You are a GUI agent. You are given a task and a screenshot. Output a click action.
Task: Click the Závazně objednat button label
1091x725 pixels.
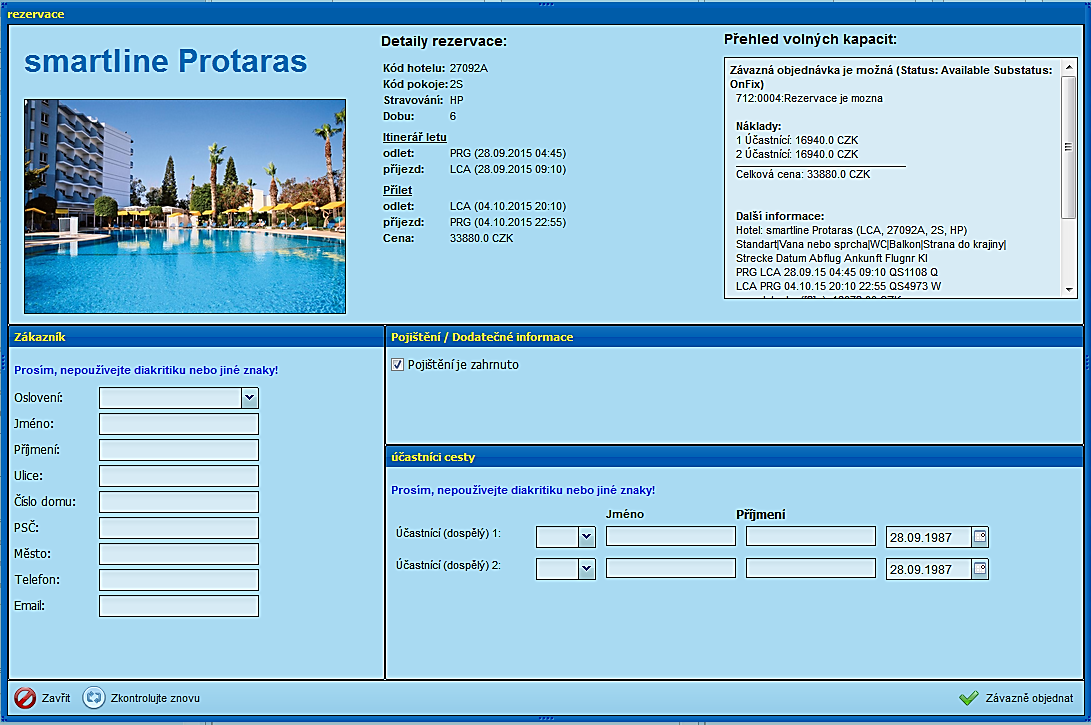coord(1029,698)
